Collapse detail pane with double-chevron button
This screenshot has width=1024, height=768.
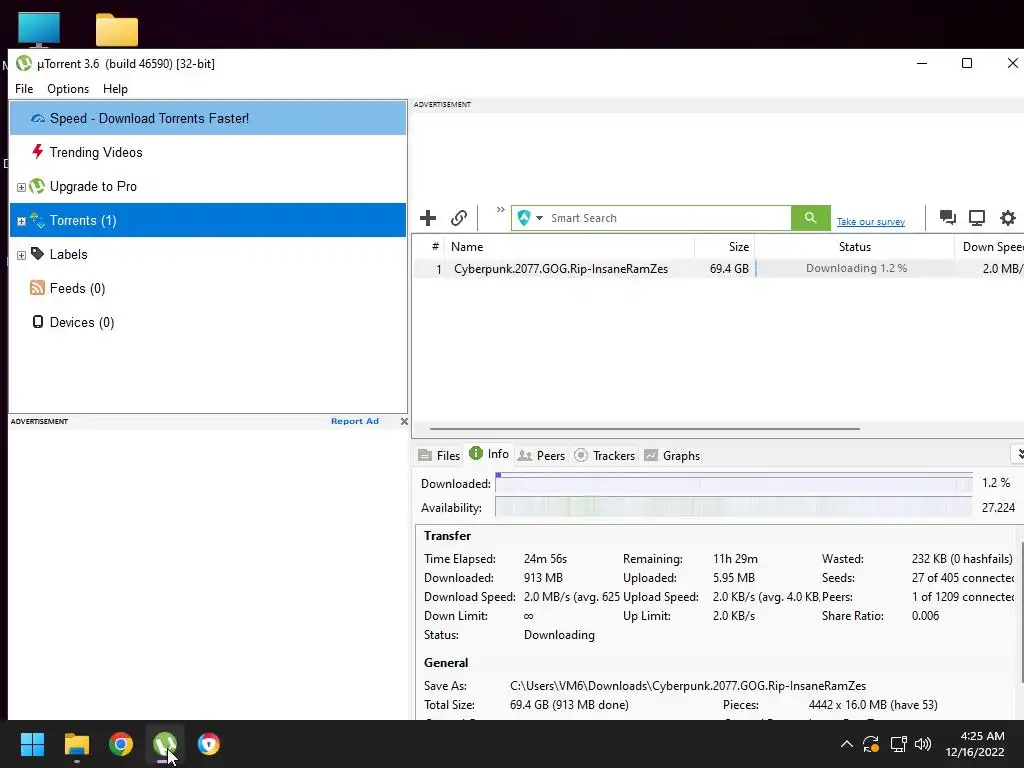tap(1017, 454)
